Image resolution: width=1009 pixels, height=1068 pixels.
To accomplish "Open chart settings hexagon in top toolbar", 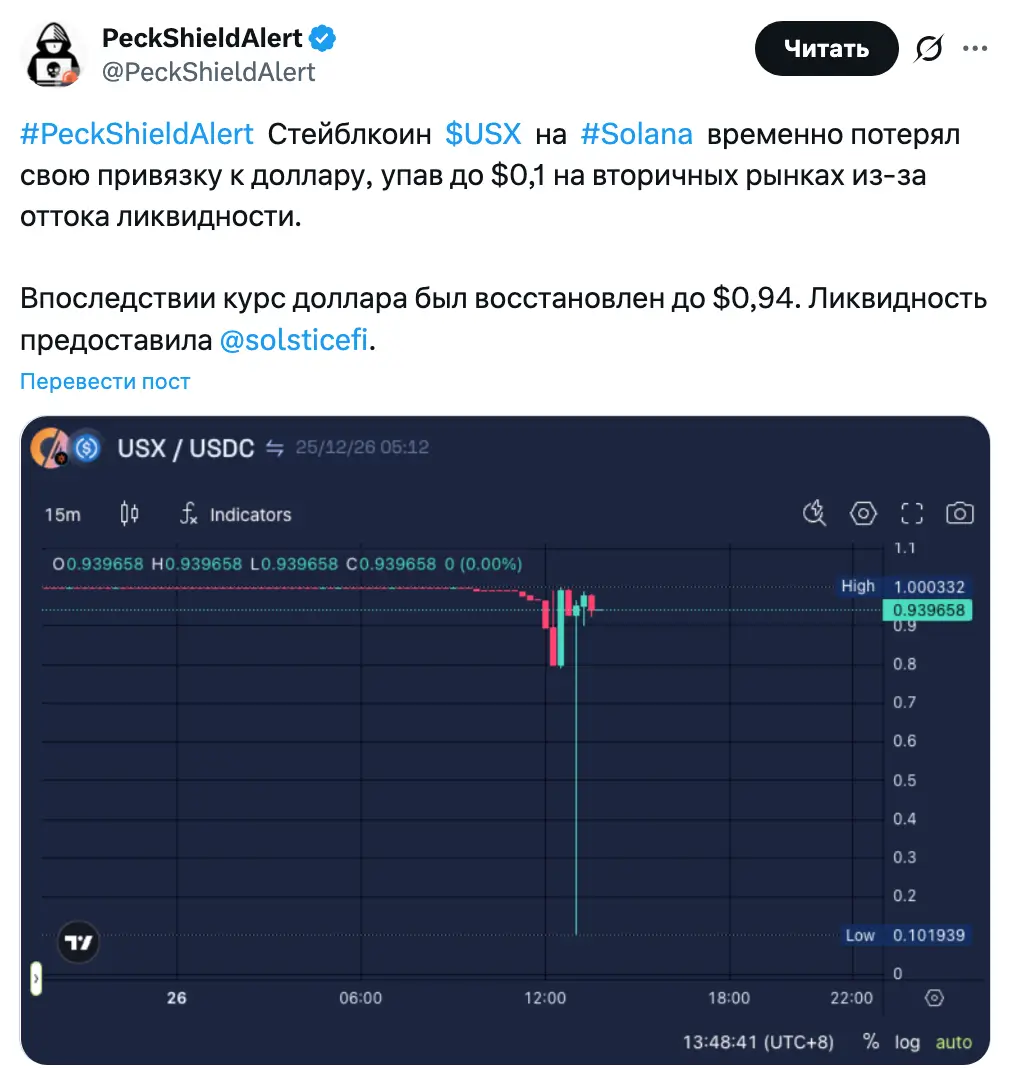I will (x=863, y=514).
